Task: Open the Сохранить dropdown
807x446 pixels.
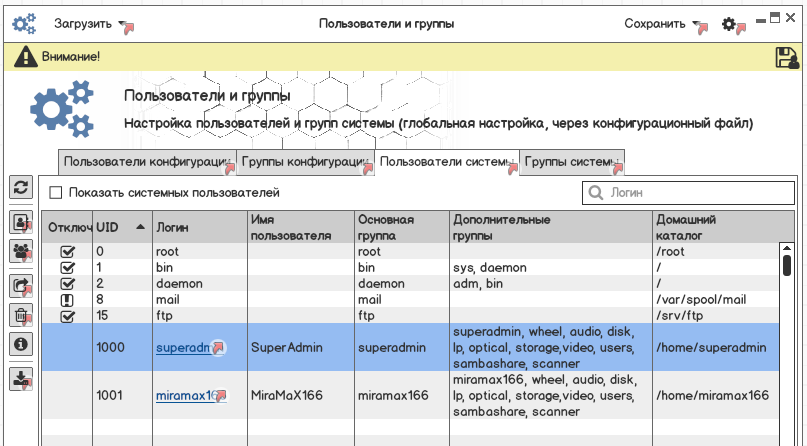Action: (x=664, y=24)
